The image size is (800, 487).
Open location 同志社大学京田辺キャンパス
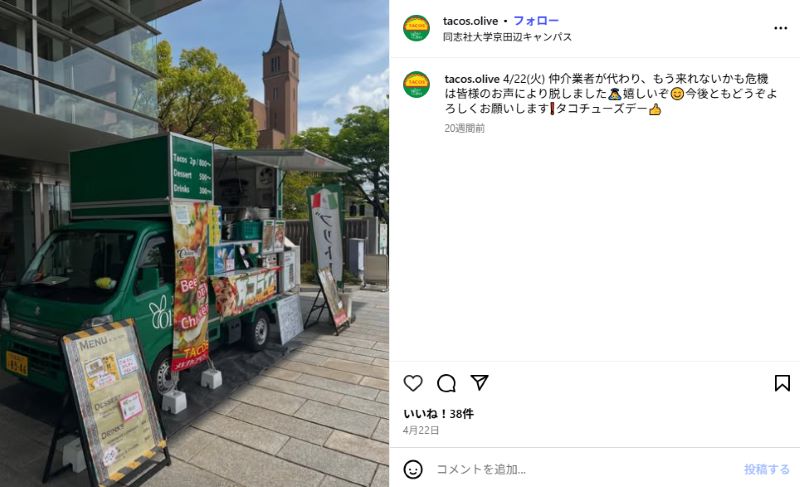pos(507,37)
